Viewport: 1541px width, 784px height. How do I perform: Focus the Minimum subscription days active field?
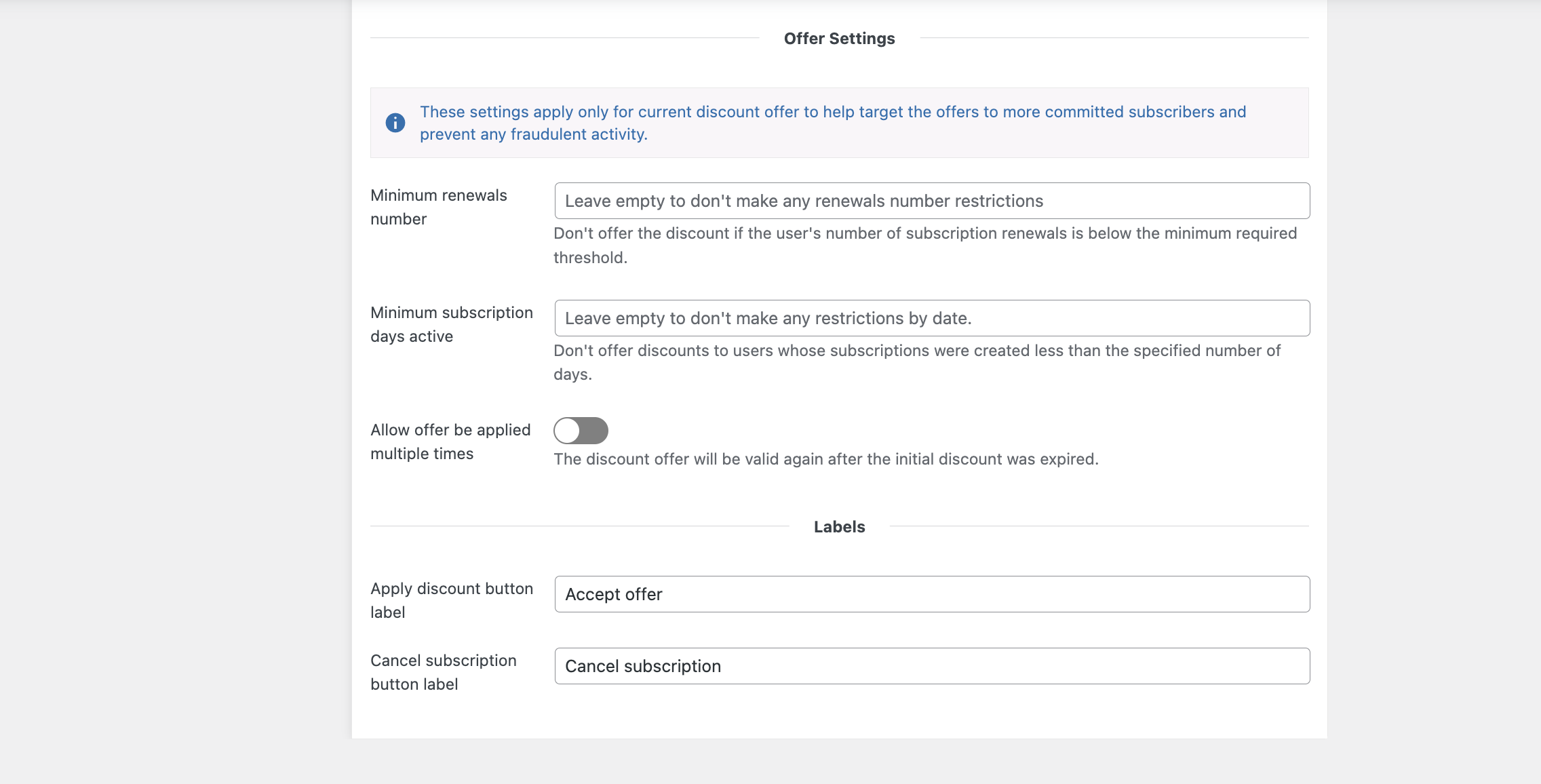pyautogui.click(x=932, y=318)
